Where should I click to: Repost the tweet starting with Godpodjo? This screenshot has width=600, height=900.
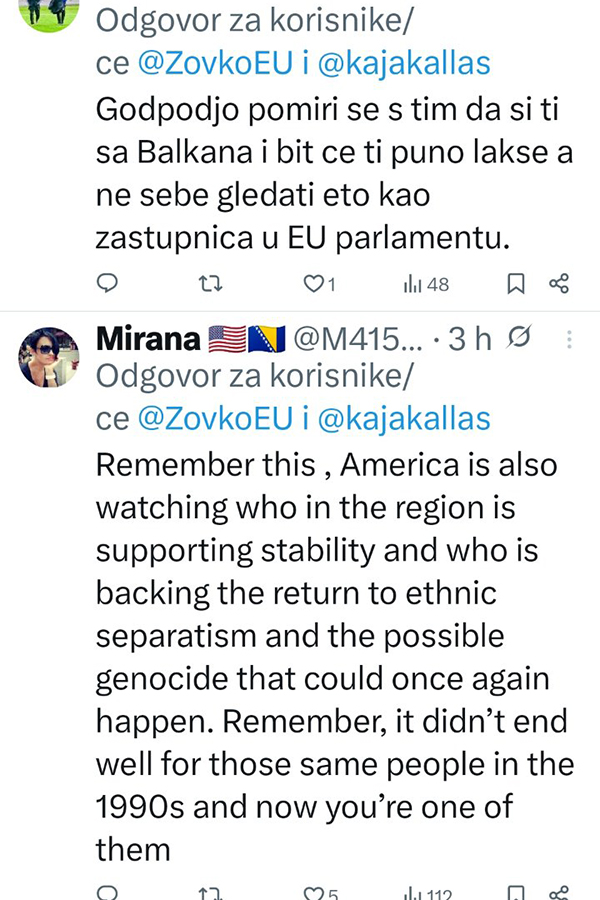click(x=210, y=284)
